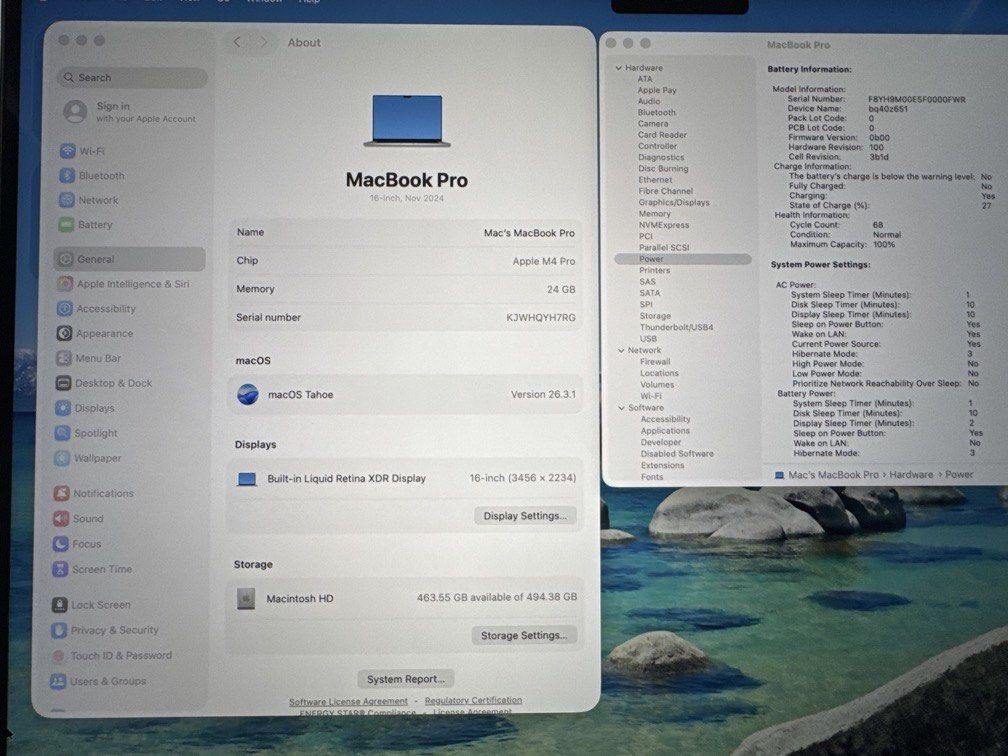Select Camera in System Report

pos(653,124)
